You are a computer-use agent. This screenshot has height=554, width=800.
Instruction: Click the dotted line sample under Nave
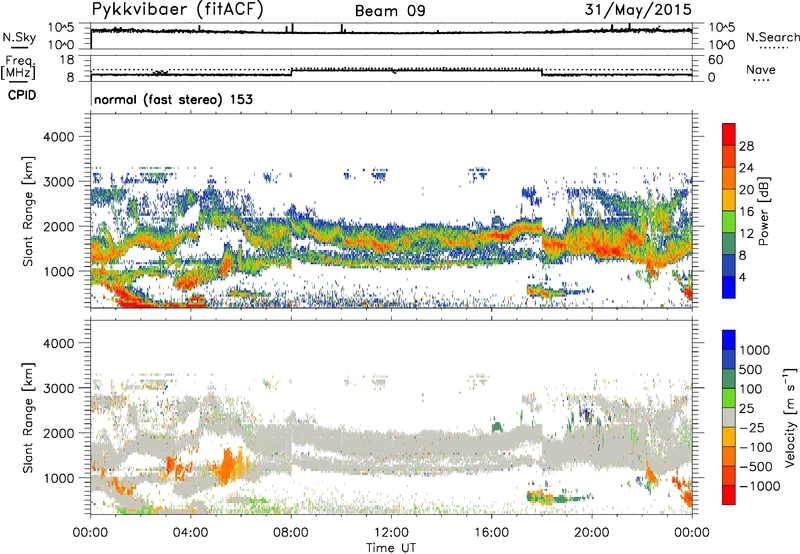coord(762,81)
